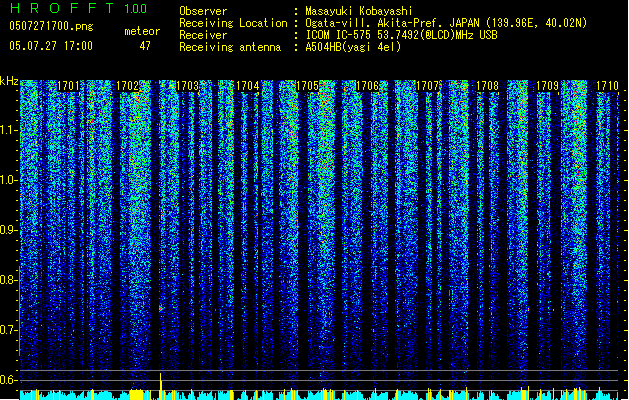The height and width of the screenshot is (400, 629).
Task: Click the A504HB(yagi 4el) antenna text
Action: [353, 47]
